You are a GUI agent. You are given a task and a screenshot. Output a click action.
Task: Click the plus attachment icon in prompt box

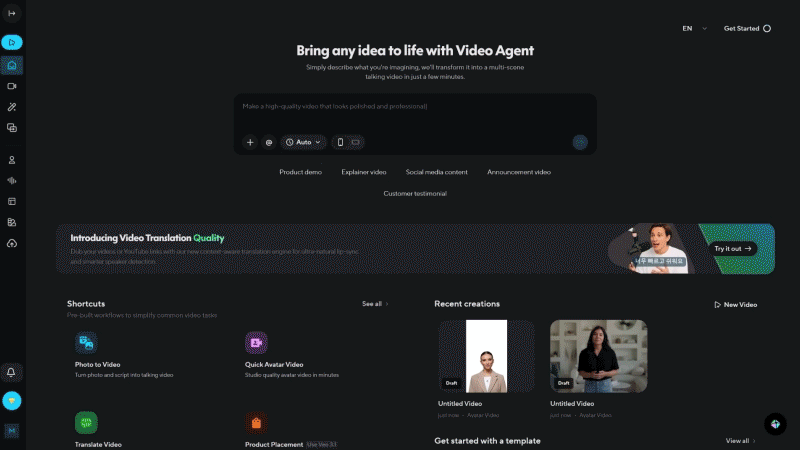[250, 142]
